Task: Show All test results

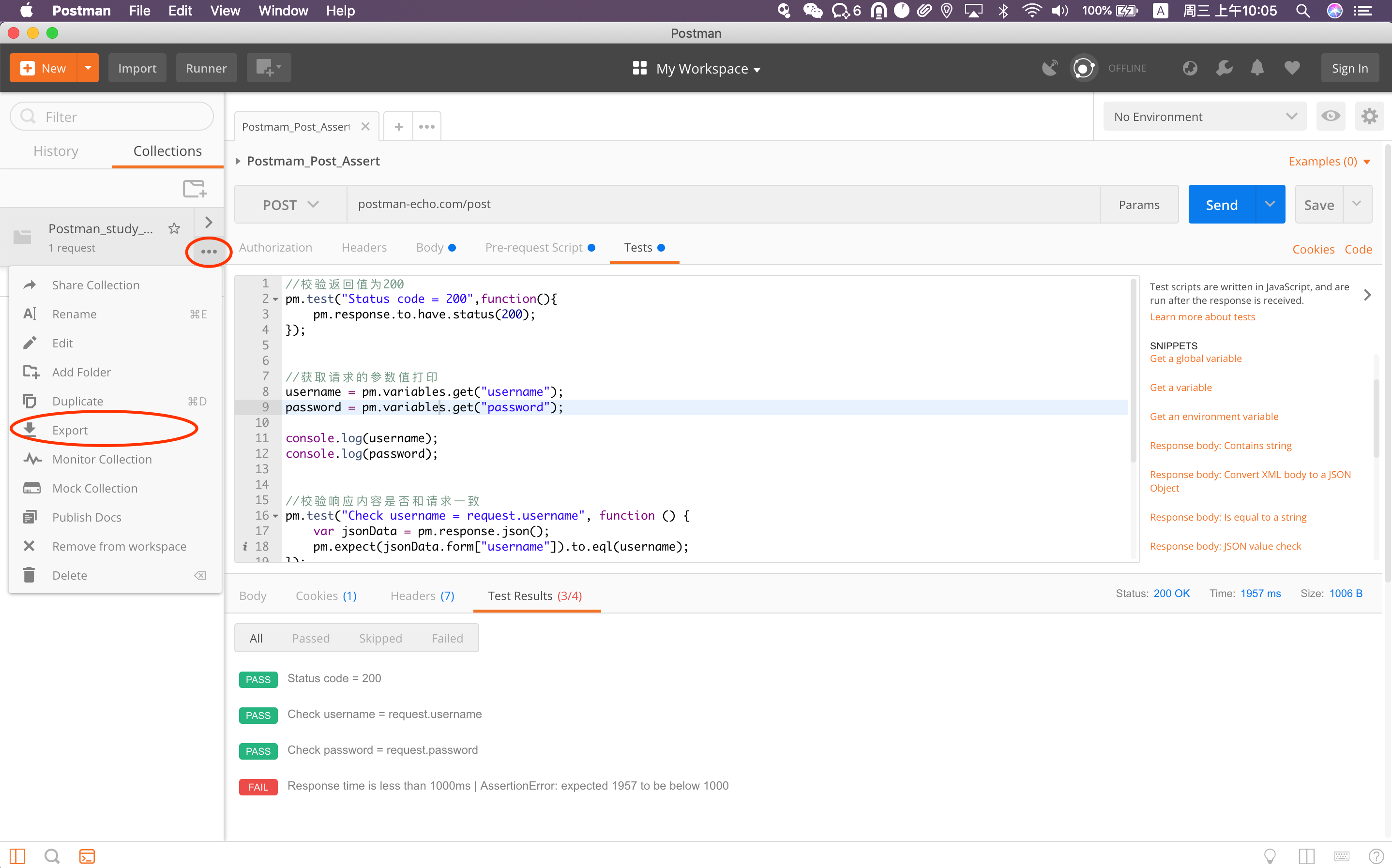Action: tap(256, 638)
